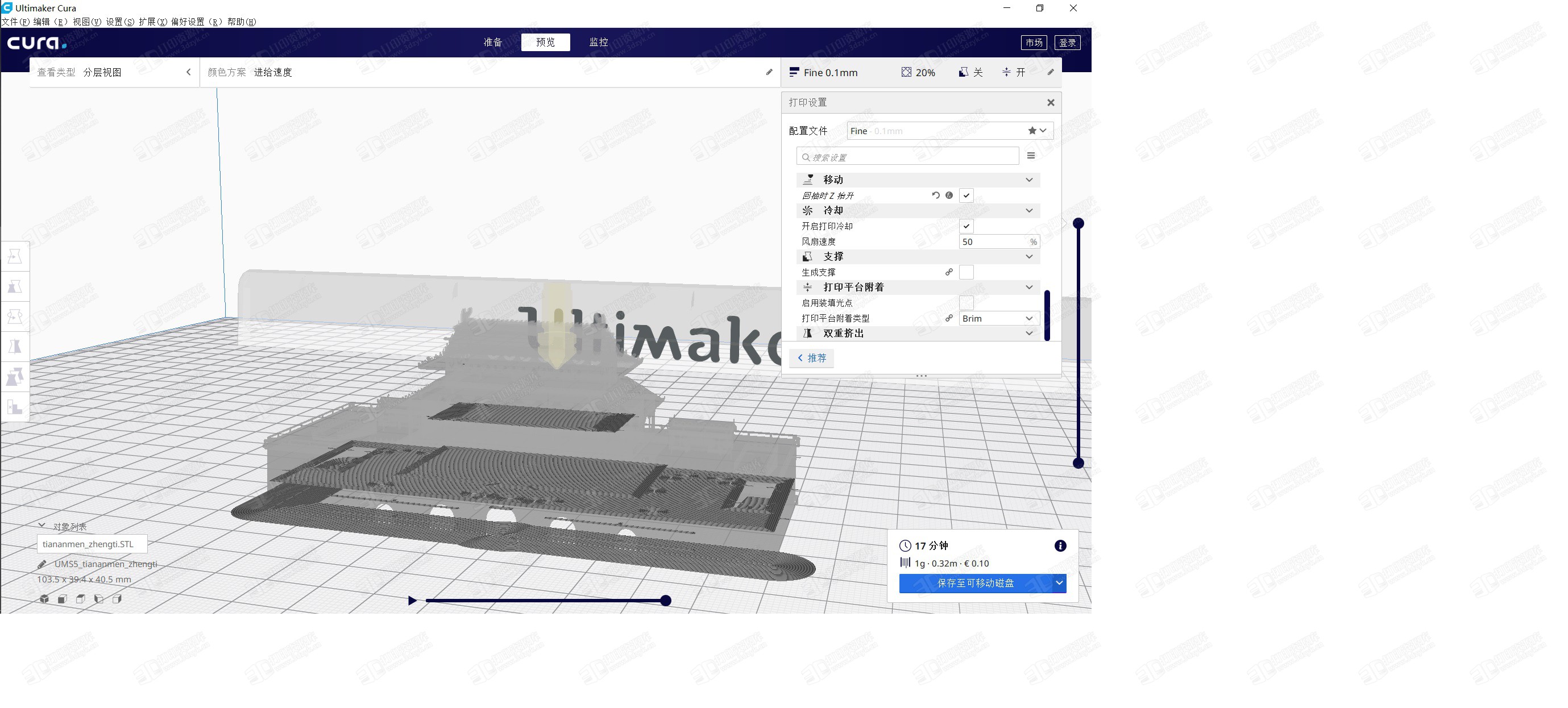Click link icon next to platform adhesion type
Viewport: 1568px width, 708px height.
[949, 318]
